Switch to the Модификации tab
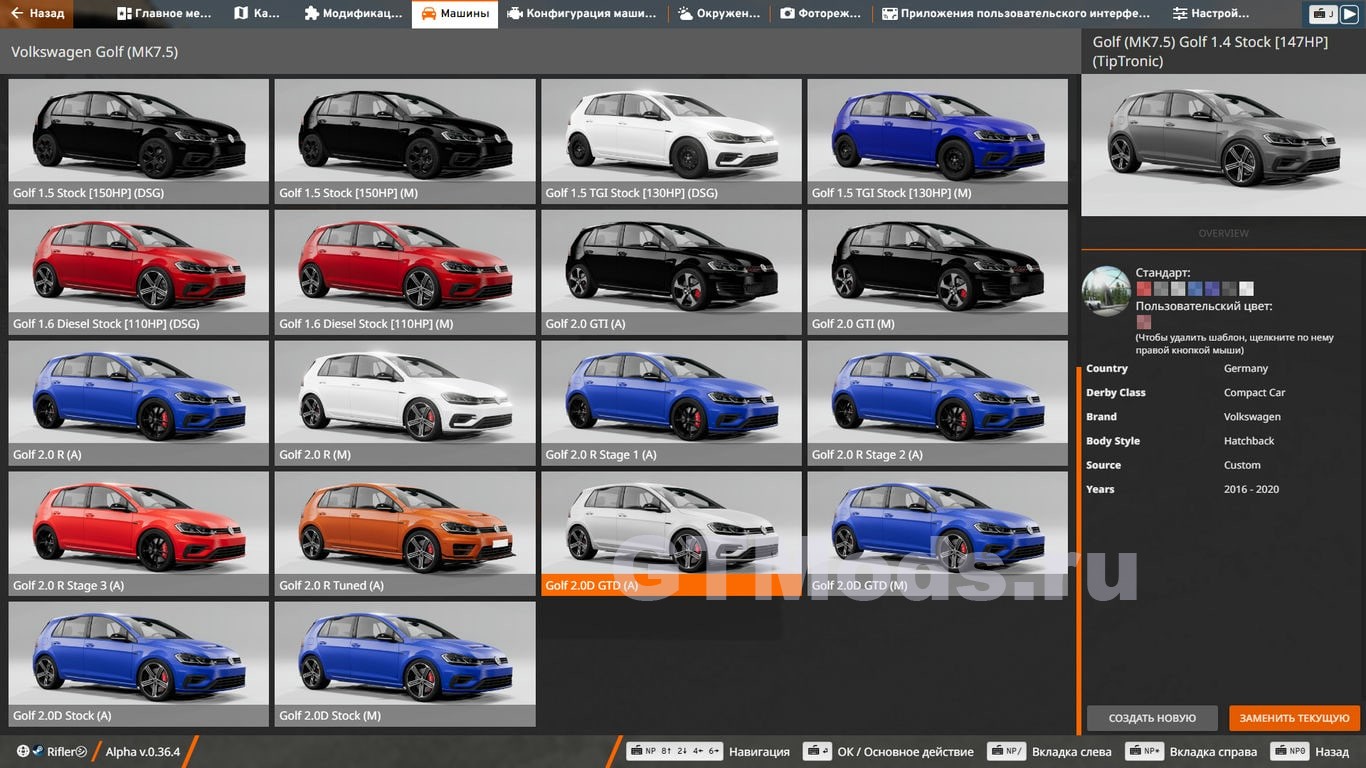 pyautogui.click(x=352, y=14)
